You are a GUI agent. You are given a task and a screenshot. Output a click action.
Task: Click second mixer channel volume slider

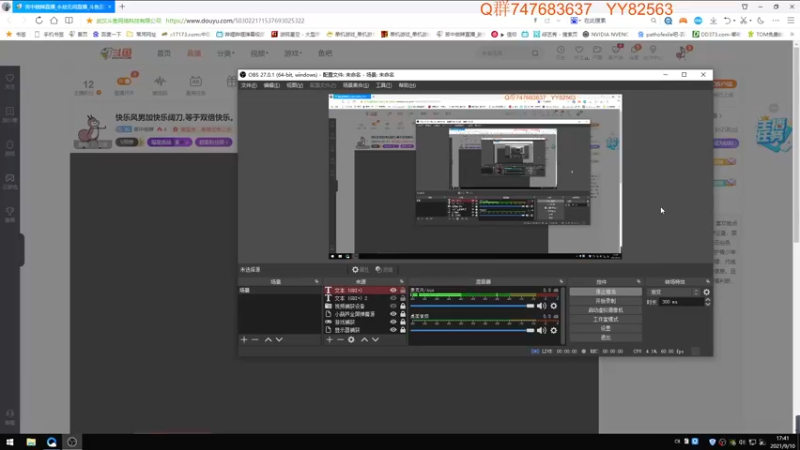[x=472, y=331]
